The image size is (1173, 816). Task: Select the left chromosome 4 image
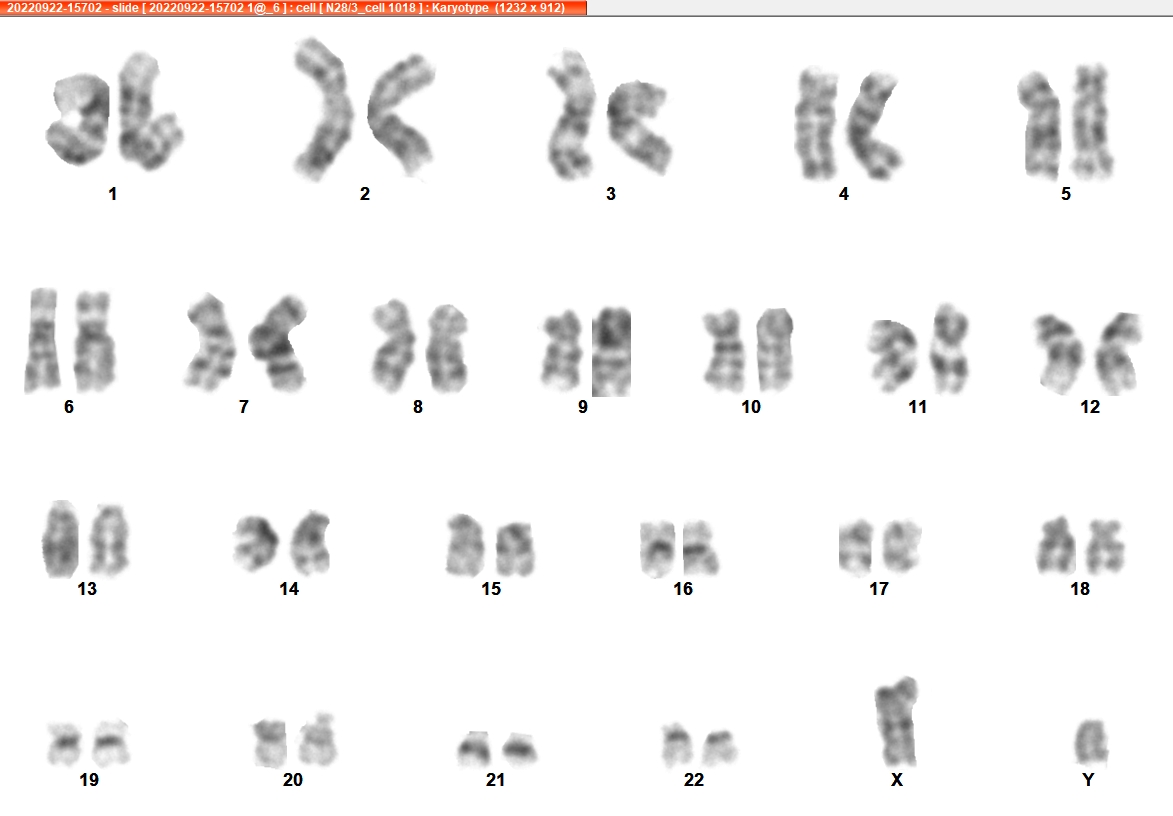click(816, 124)
